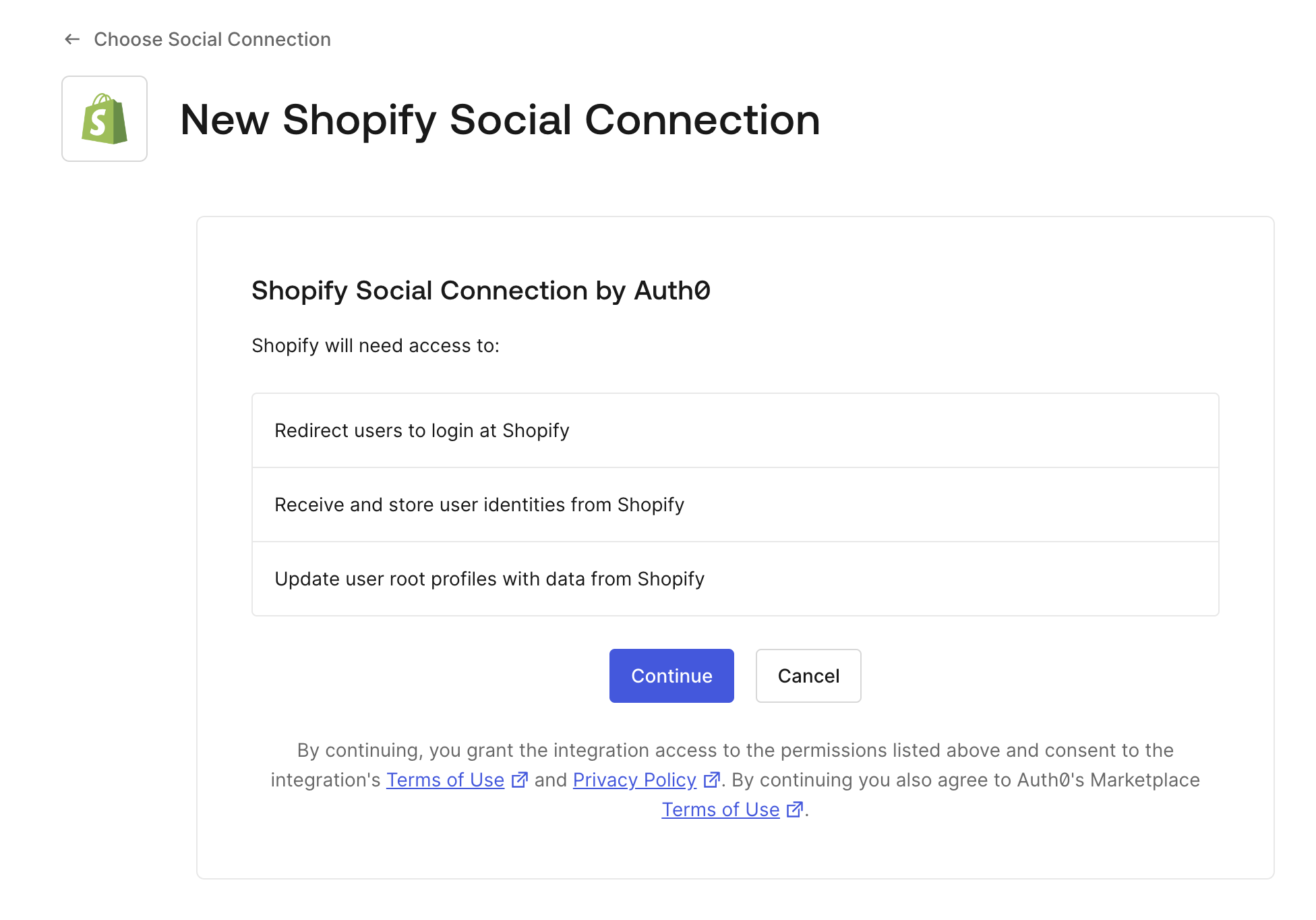Click the New Shopify Social Connection heading
Image resolution: width=1316 pixels, height=920 pixels.
pos(500,119)
